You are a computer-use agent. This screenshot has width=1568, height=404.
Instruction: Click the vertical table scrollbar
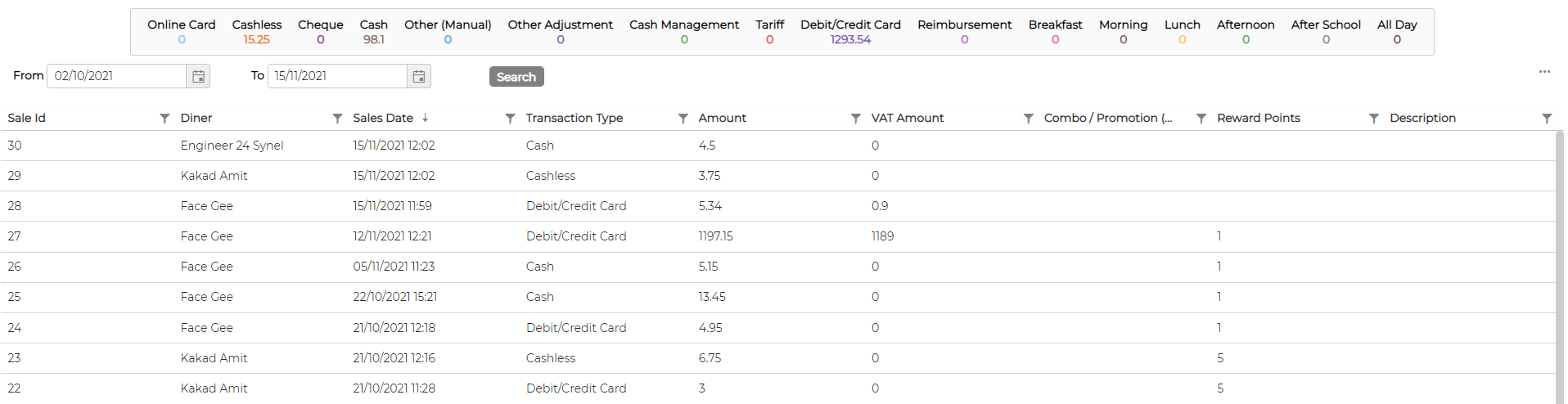[x=1559, y=267]
